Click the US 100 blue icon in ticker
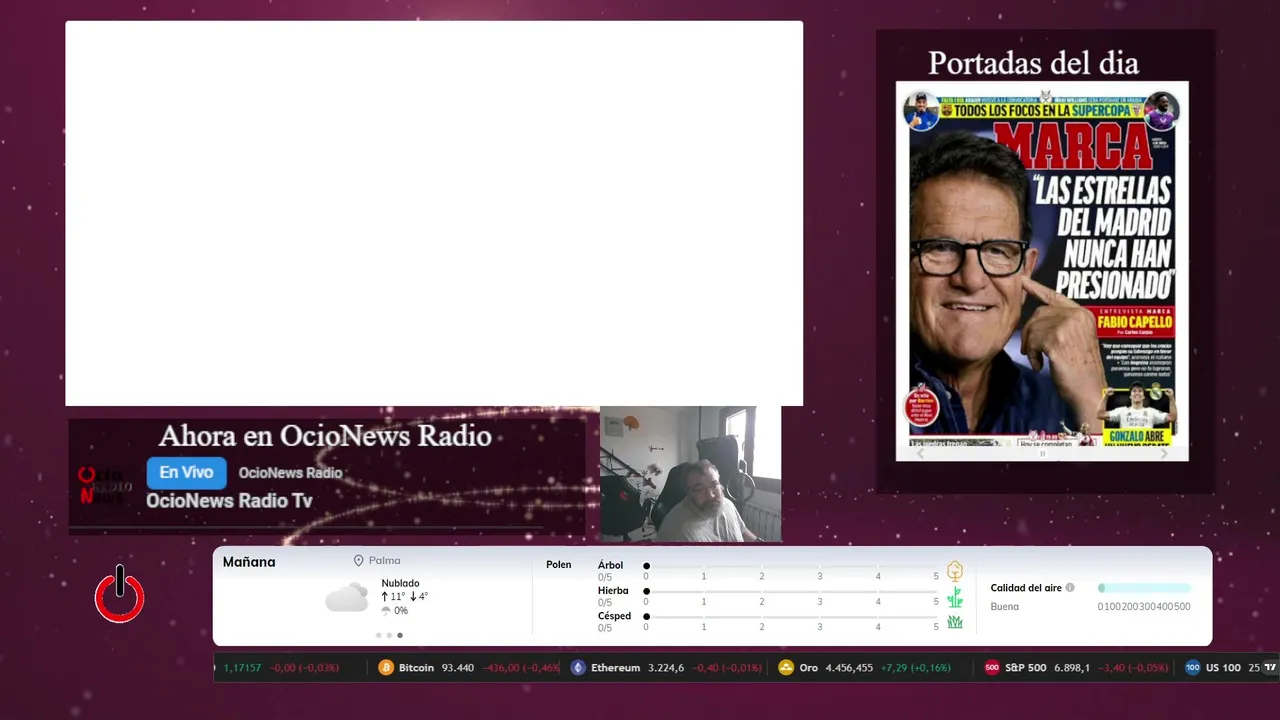This screenshot has width=1280, height=720. [1192, 667]
